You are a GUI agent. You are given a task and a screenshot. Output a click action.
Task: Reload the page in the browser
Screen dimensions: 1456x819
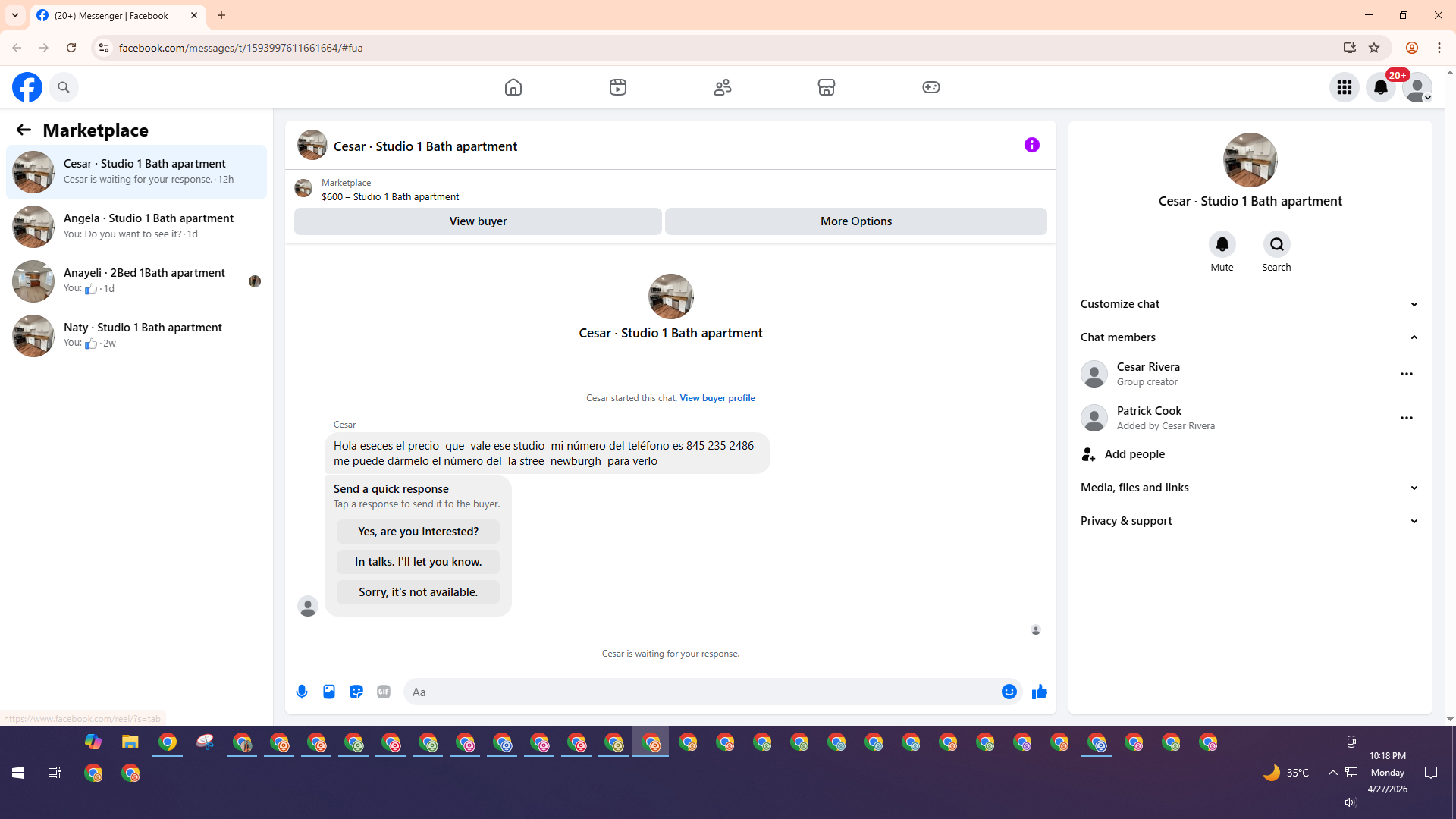coord(71,48)
